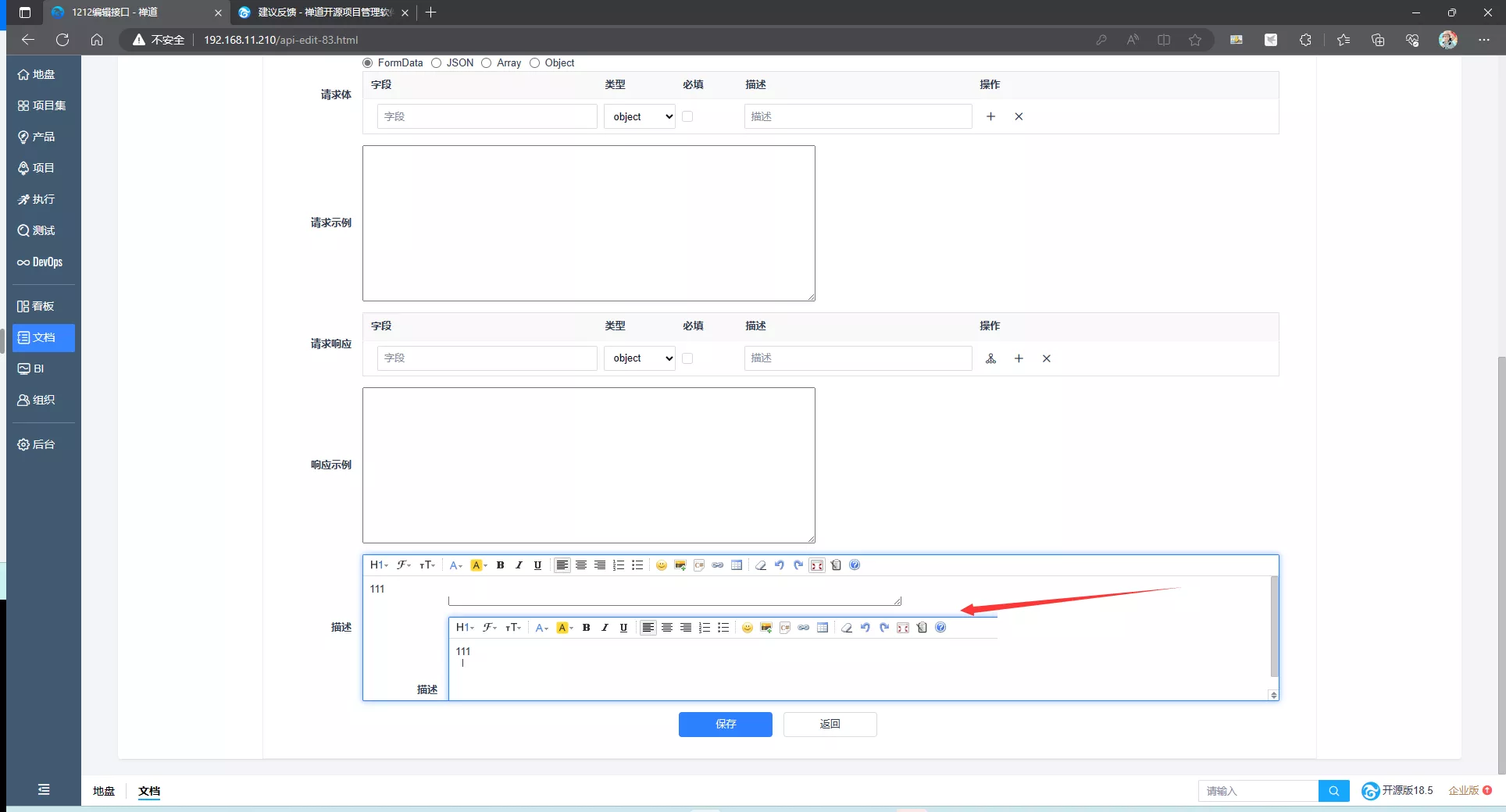1506x812 pixels.
Task: Toggle fullscreen in the outer editor toolbar
Action: coord(817,565)
